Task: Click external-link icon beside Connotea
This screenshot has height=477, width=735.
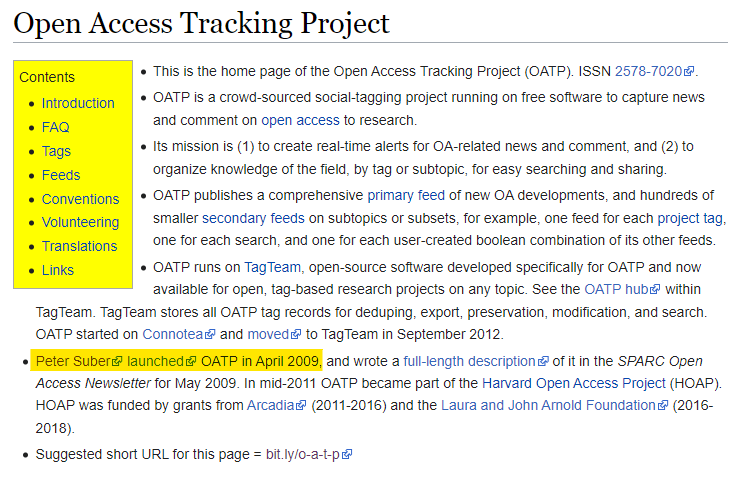Action: [210, 335]
